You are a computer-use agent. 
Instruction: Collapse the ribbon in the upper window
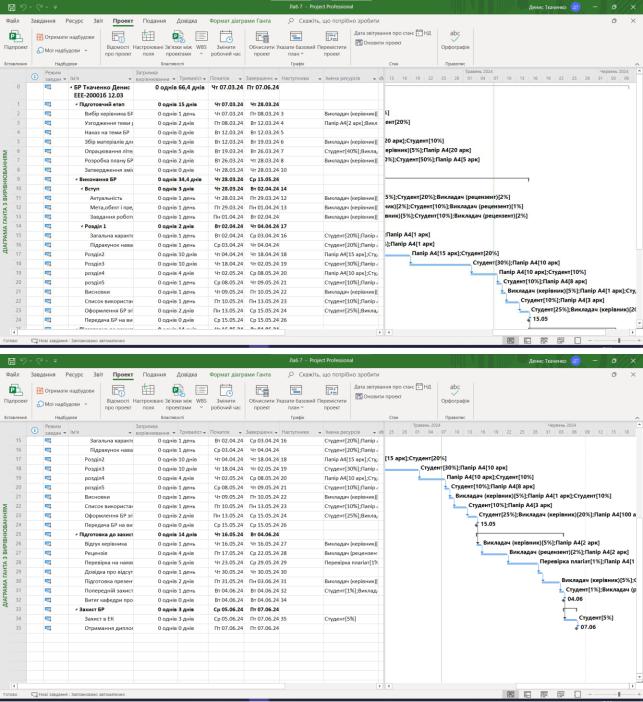637,64
